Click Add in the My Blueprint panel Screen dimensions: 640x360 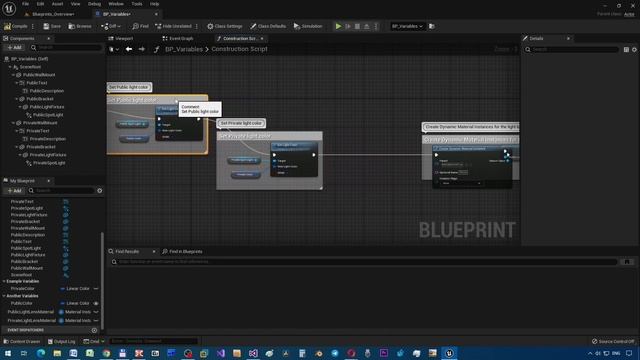point(14,191)
